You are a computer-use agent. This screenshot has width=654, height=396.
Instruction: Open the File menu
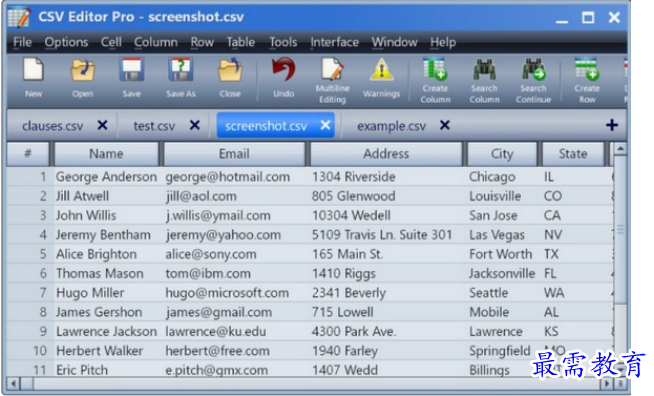point(22,42)
